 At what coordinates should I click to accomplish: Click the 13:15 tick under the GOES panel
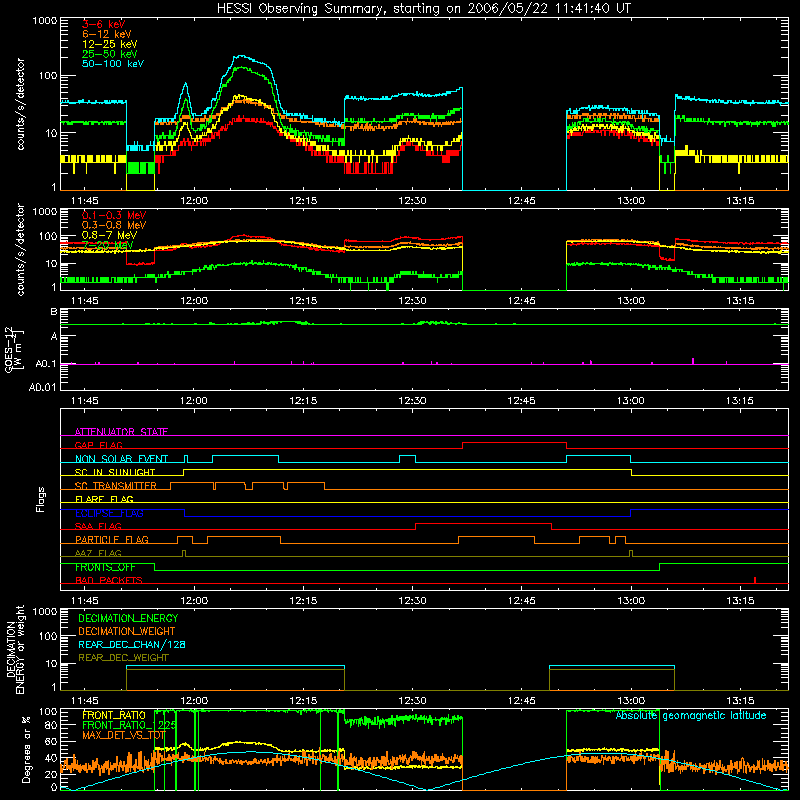coord(740,401)
